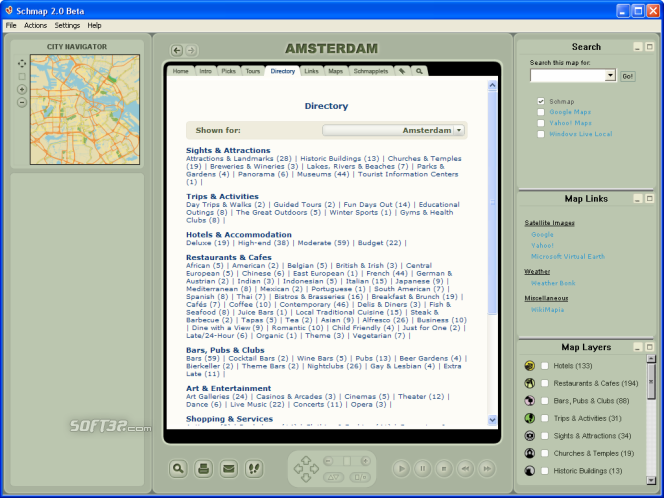This screenshot has height=498, width=664.
Task: Check the Yahoo! Maps search checkbox
Action: click(541, 123)
